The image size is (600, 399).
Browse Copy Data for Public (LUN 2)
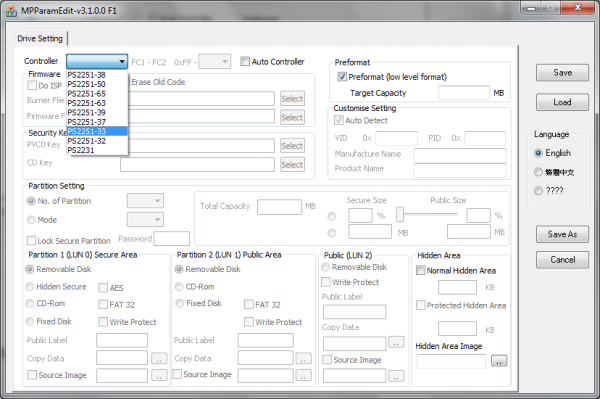coord(396,342)
